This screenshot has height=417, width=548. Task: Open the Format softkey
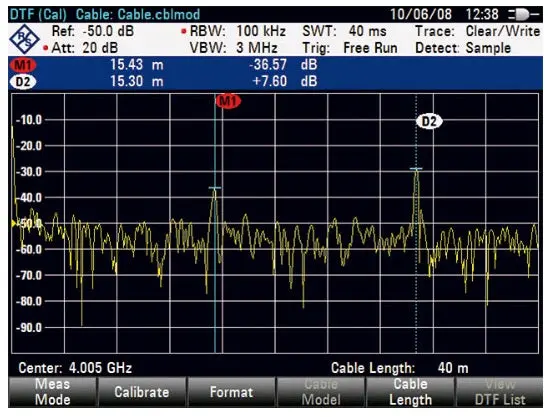[x=231, y=392]
